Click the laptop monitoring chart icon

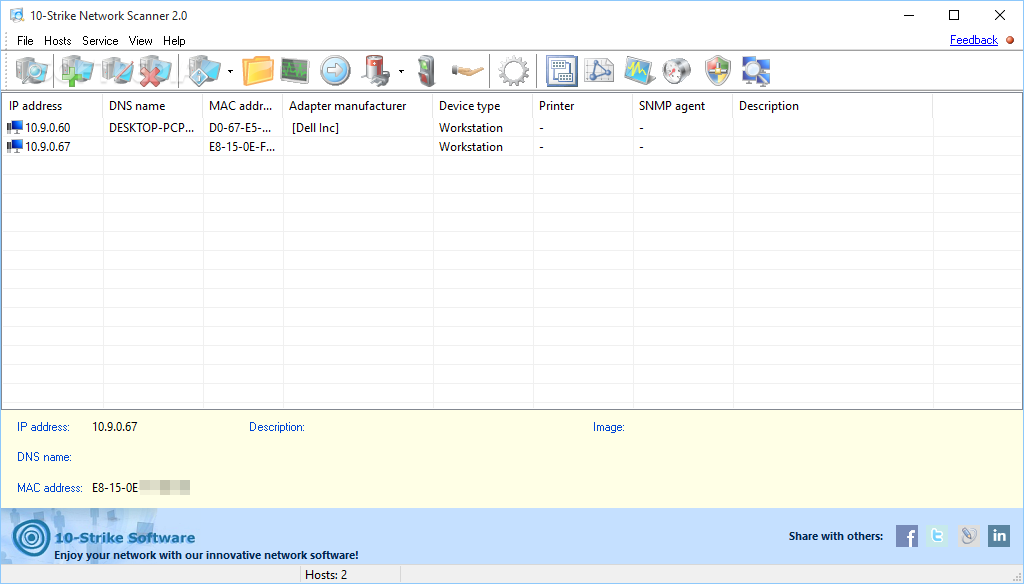click(x=639, y=71)
